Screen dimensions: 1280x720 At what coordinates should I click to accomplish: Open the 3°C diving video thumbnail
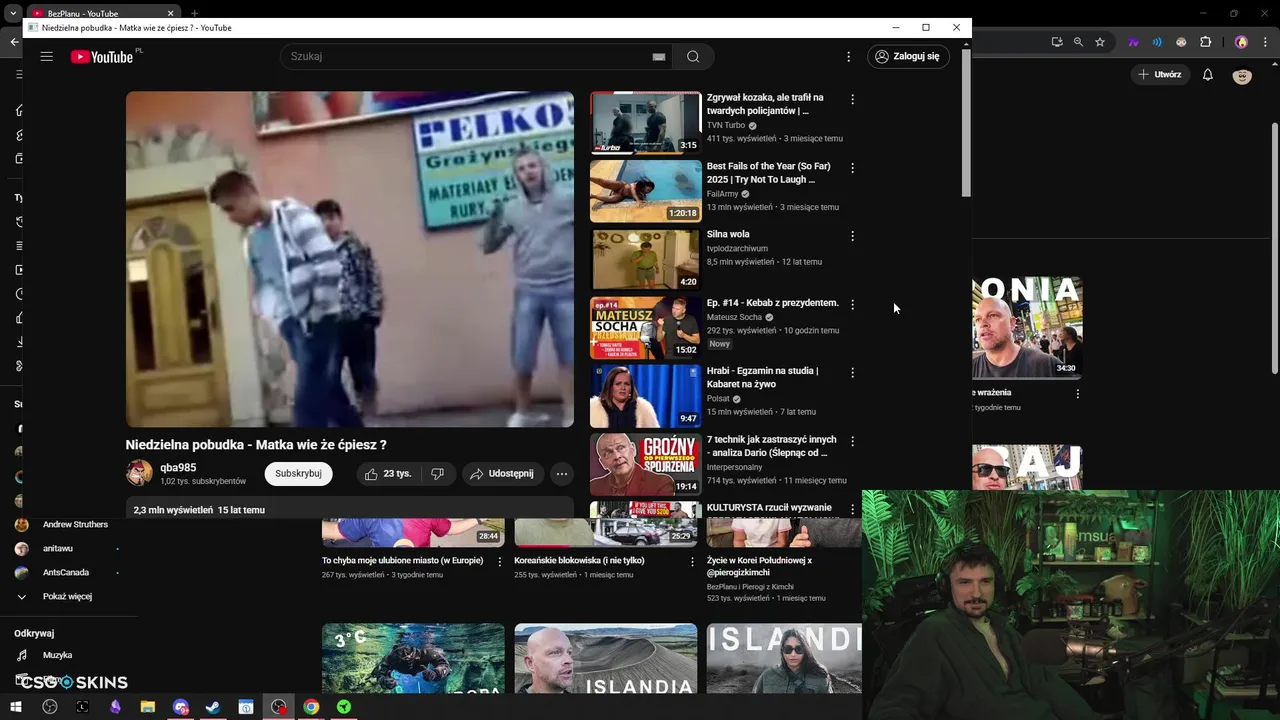point(413,658)
